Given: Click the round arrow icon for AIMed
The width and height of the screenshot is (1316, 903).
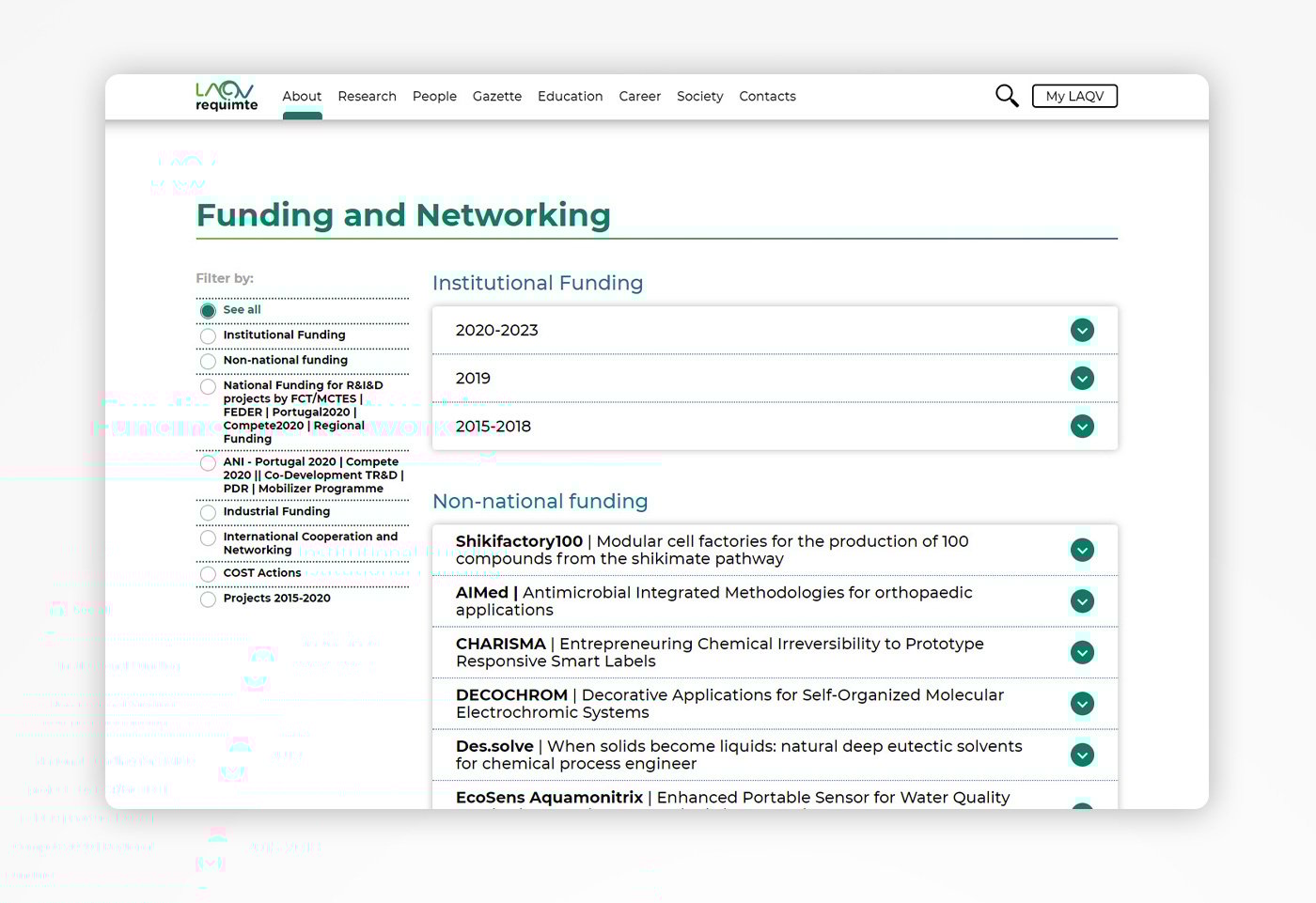Looking at the screenshot, I should coord(1082,601).
